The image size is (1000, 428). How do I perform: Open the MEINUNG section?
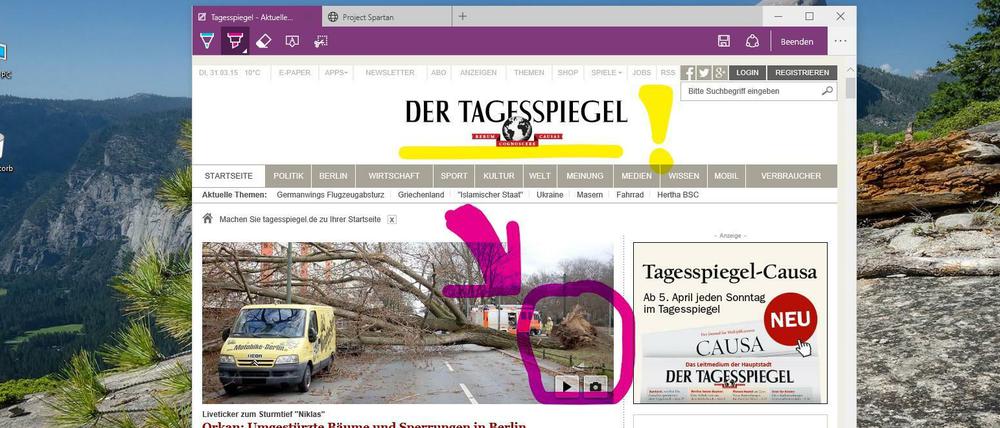[585, 176]
